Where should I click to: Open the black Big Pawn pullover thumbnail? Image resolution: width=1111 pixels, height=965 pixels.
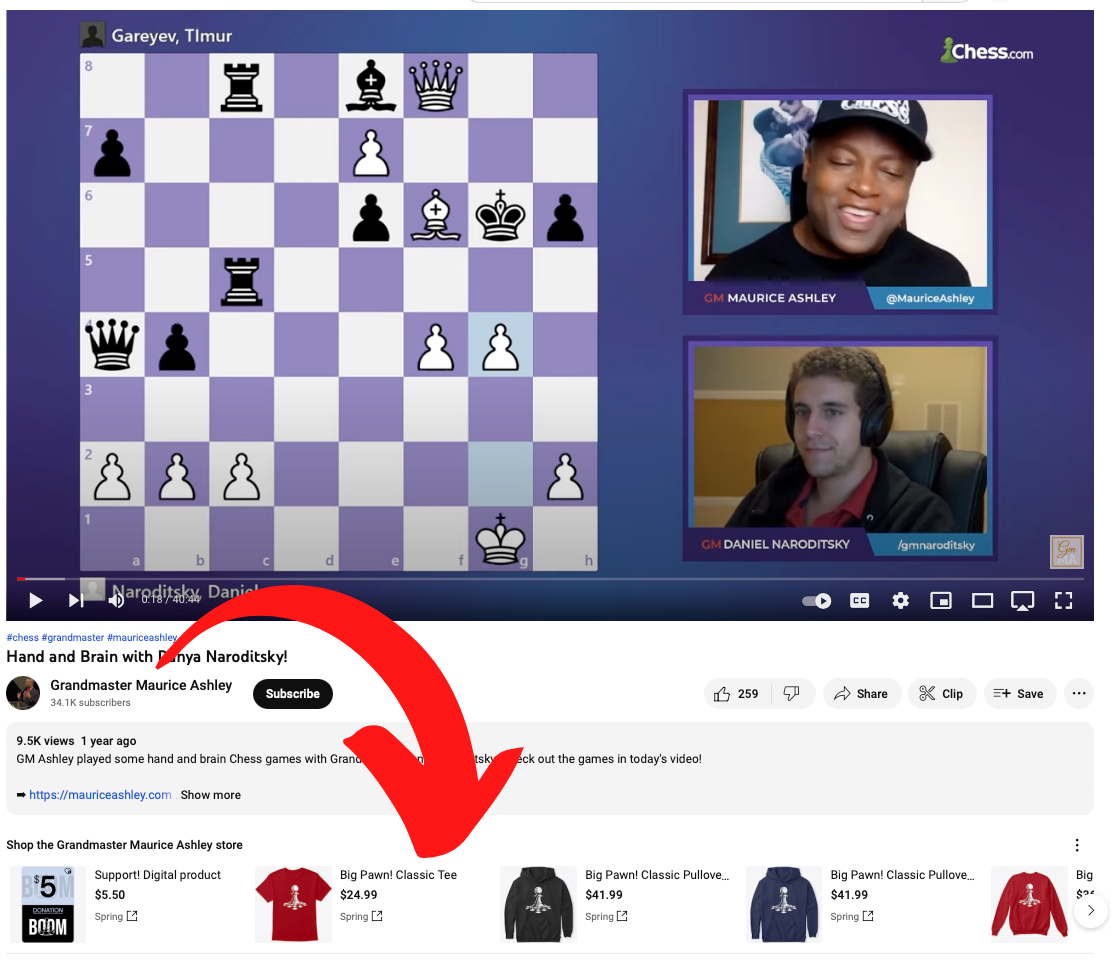[538, 904]
